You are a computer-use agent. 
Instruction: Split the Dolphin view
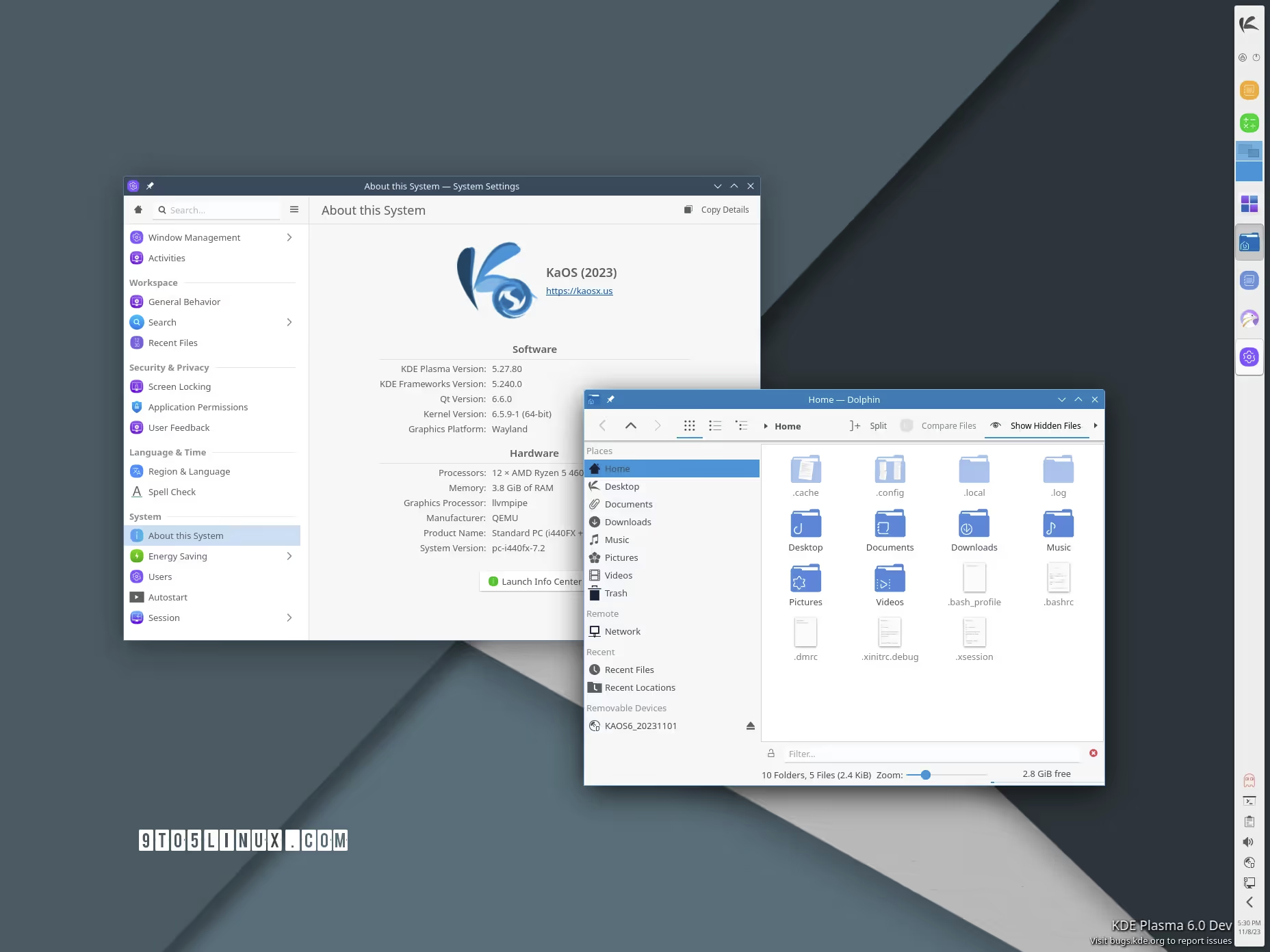click(869, 425)
